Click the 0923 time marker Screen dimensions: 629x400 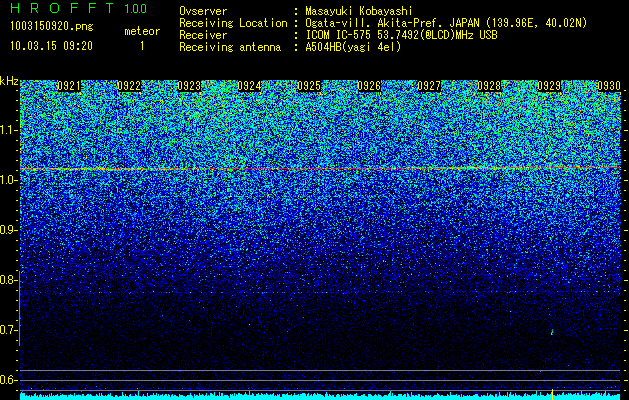(189, 86)
